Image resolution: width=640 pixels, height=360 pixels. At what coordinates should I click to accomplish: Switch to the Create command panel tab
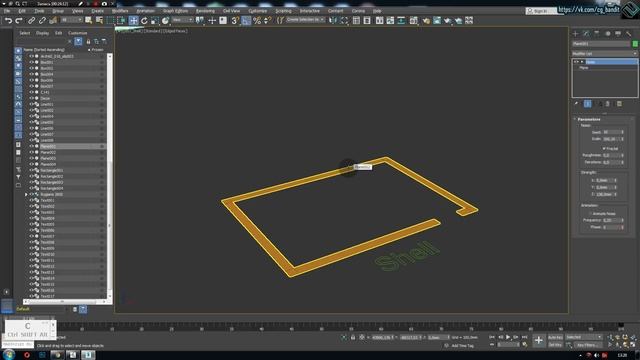[x=576, y=33]
